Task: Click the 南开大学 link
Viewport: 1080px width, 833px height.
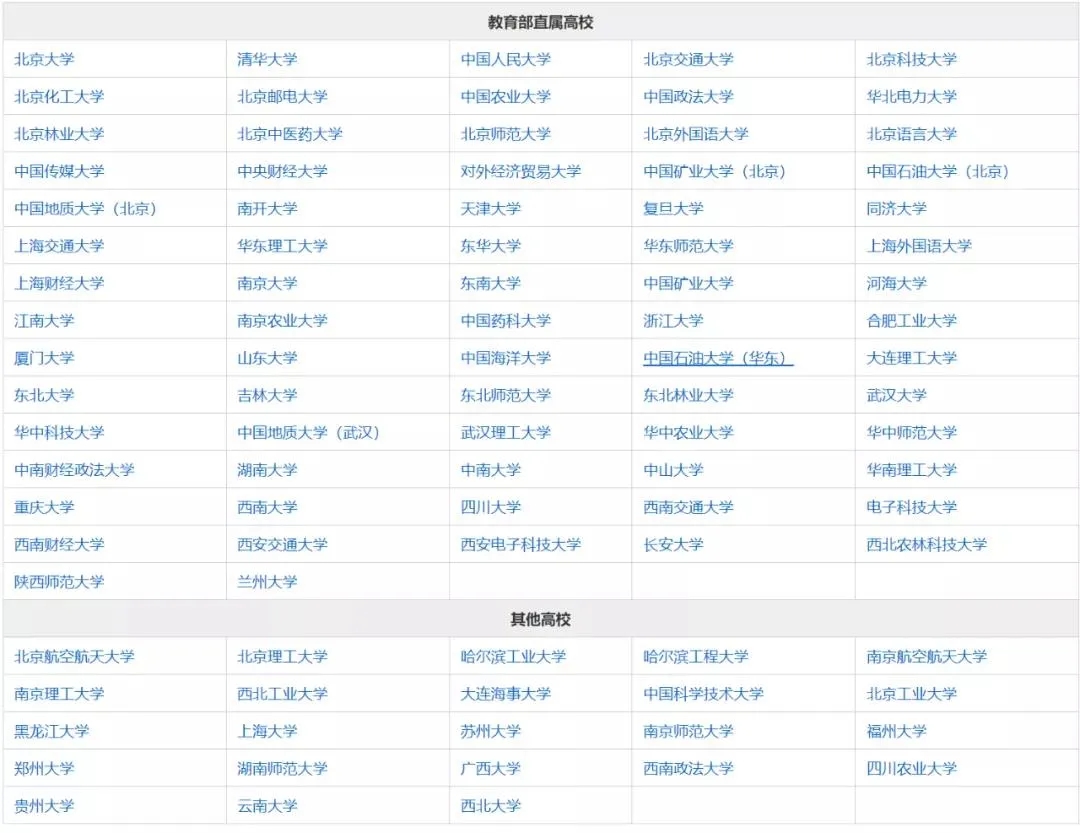Action: 267,208
